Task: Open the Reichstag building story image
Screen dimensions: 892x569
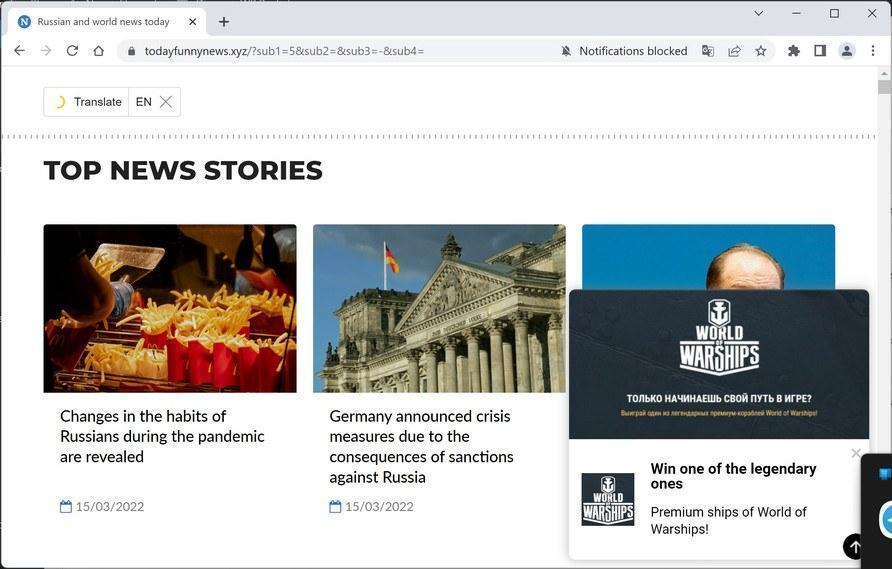Action: pyautogui.click(x=439, y=308)
